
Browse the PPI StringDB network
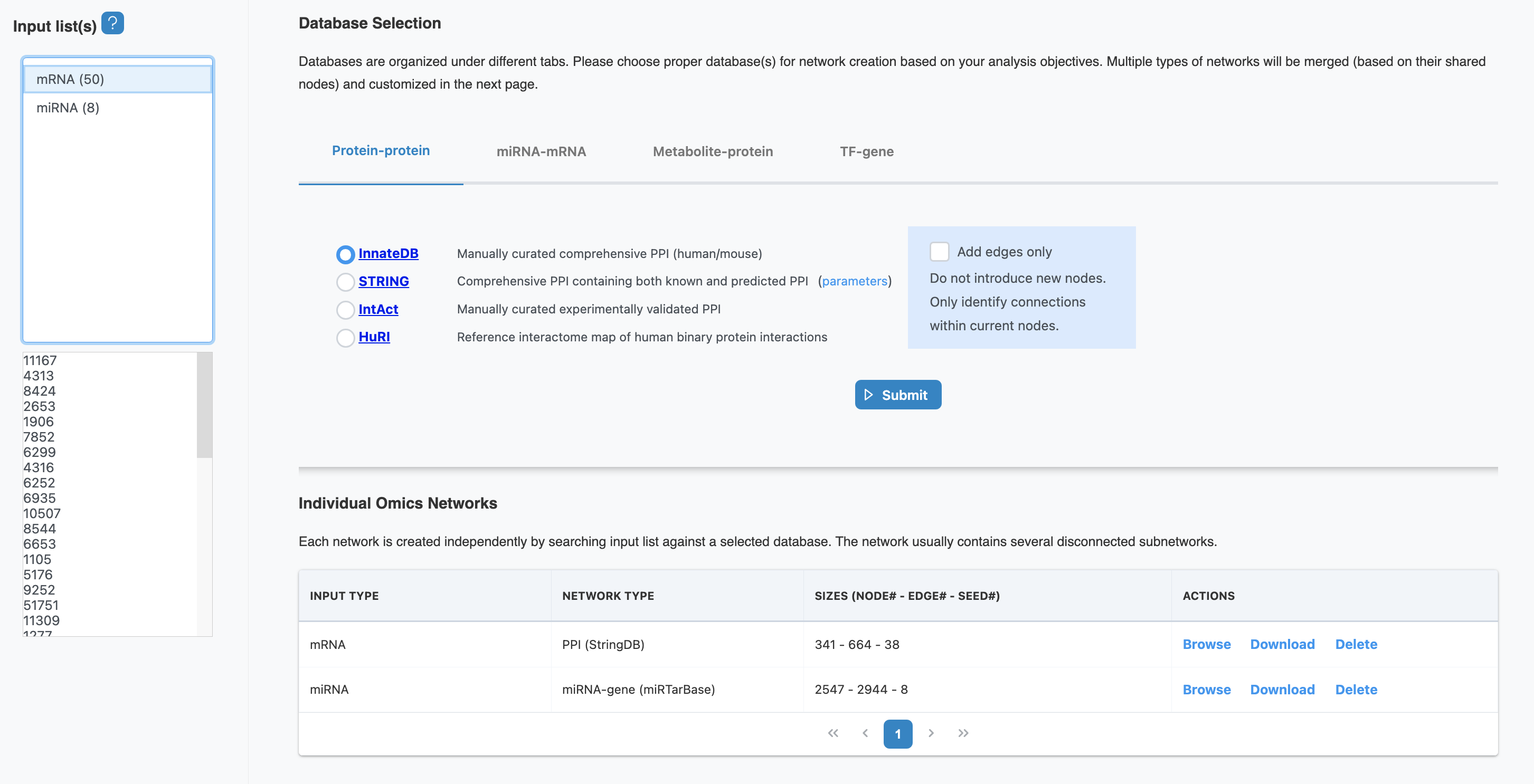point(1206,644)
